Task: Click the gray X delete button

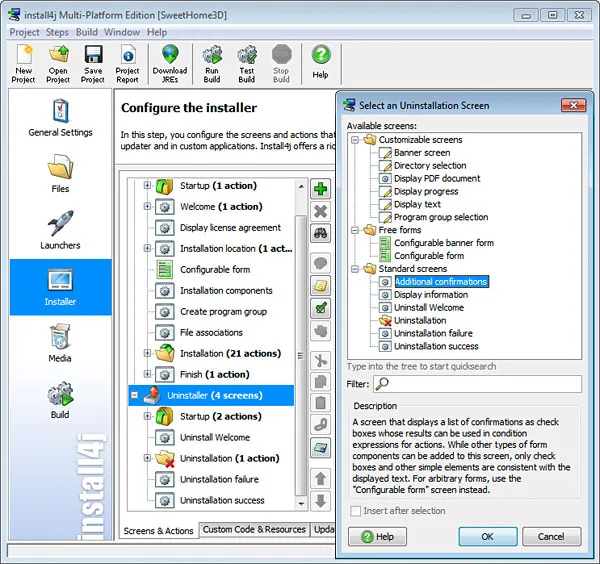Action: (321, 211)
